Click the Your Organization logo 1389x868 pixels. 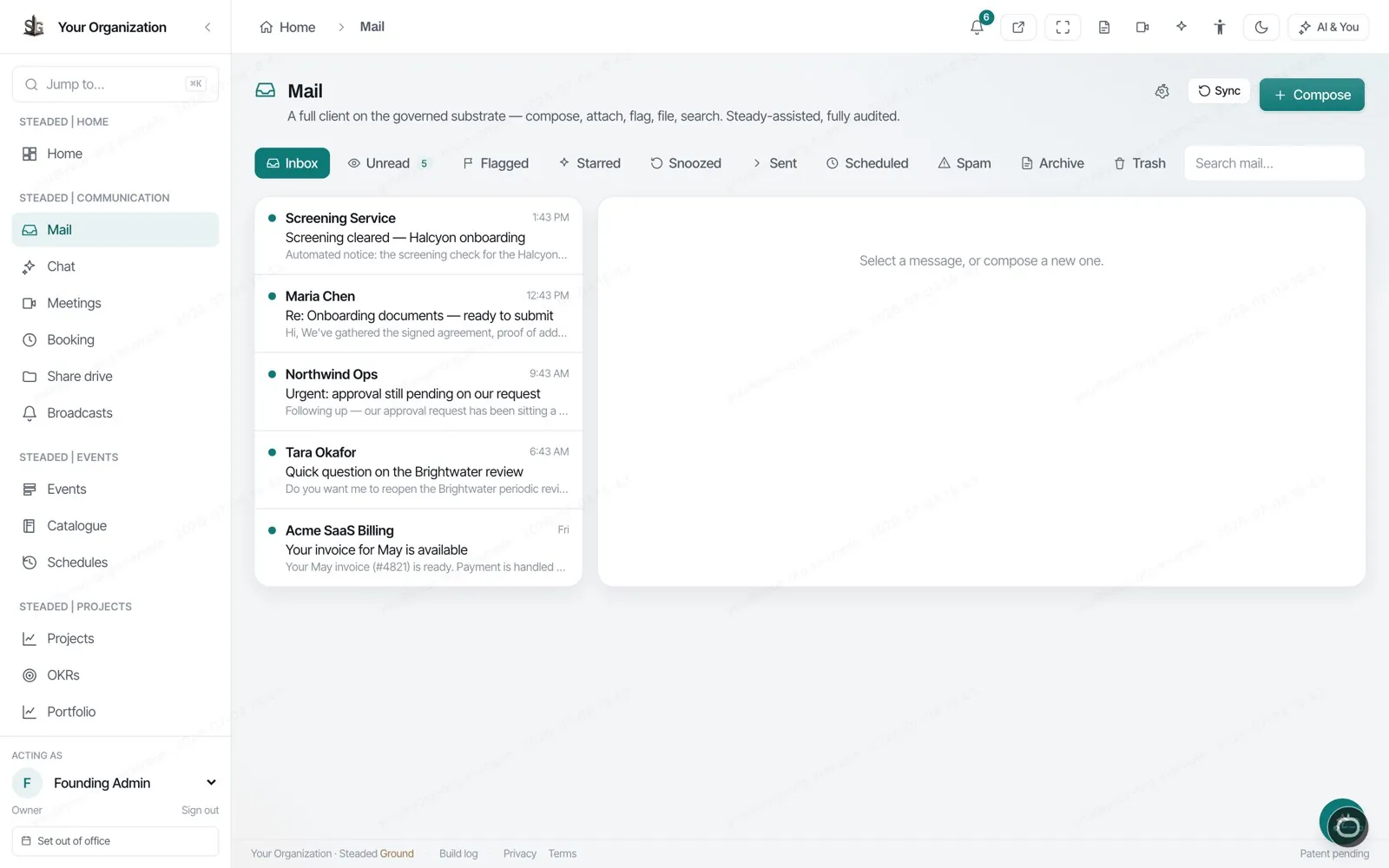[x=34, y=27]
